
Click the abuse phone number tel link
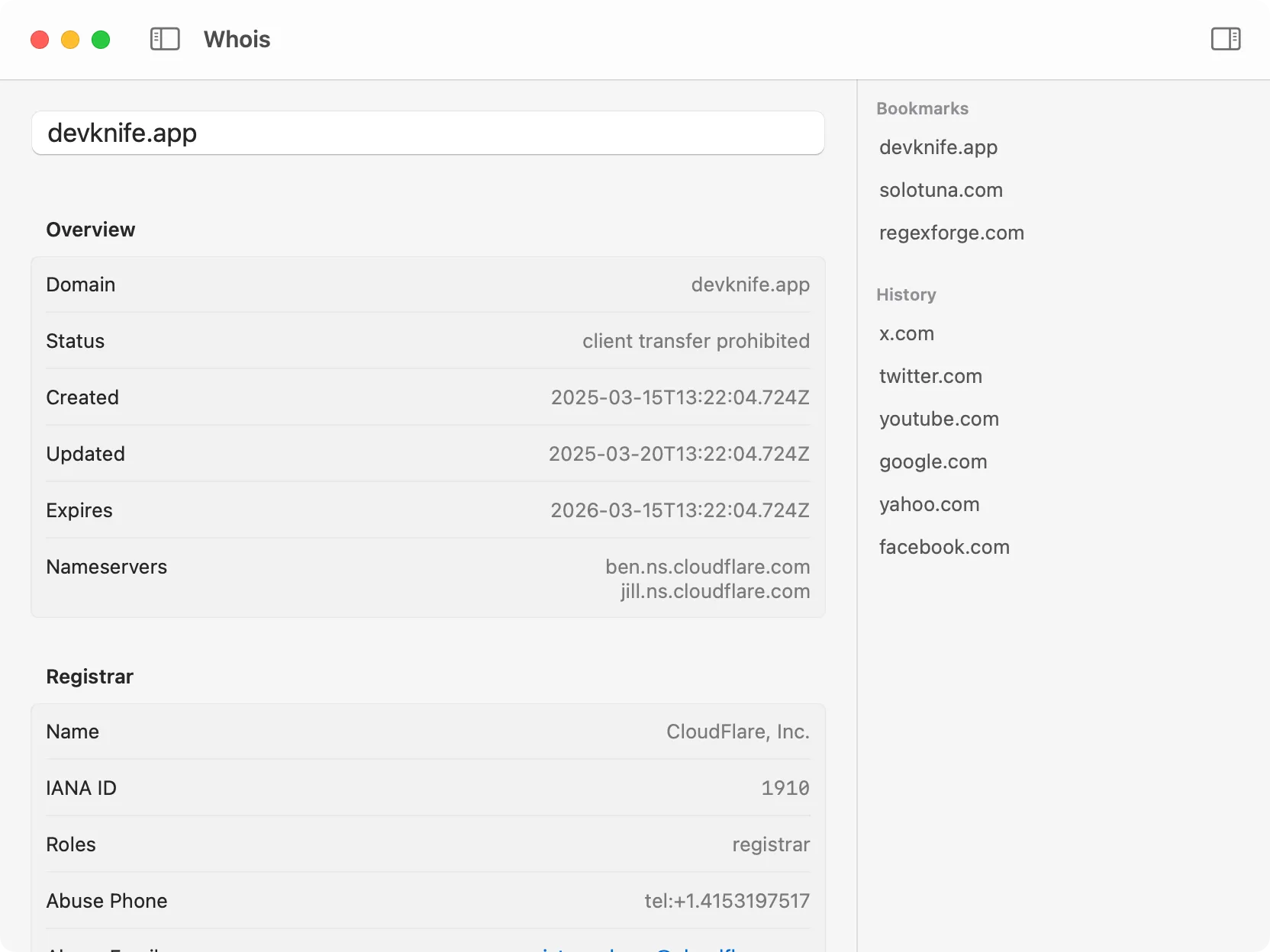click(x=727, y=901)
